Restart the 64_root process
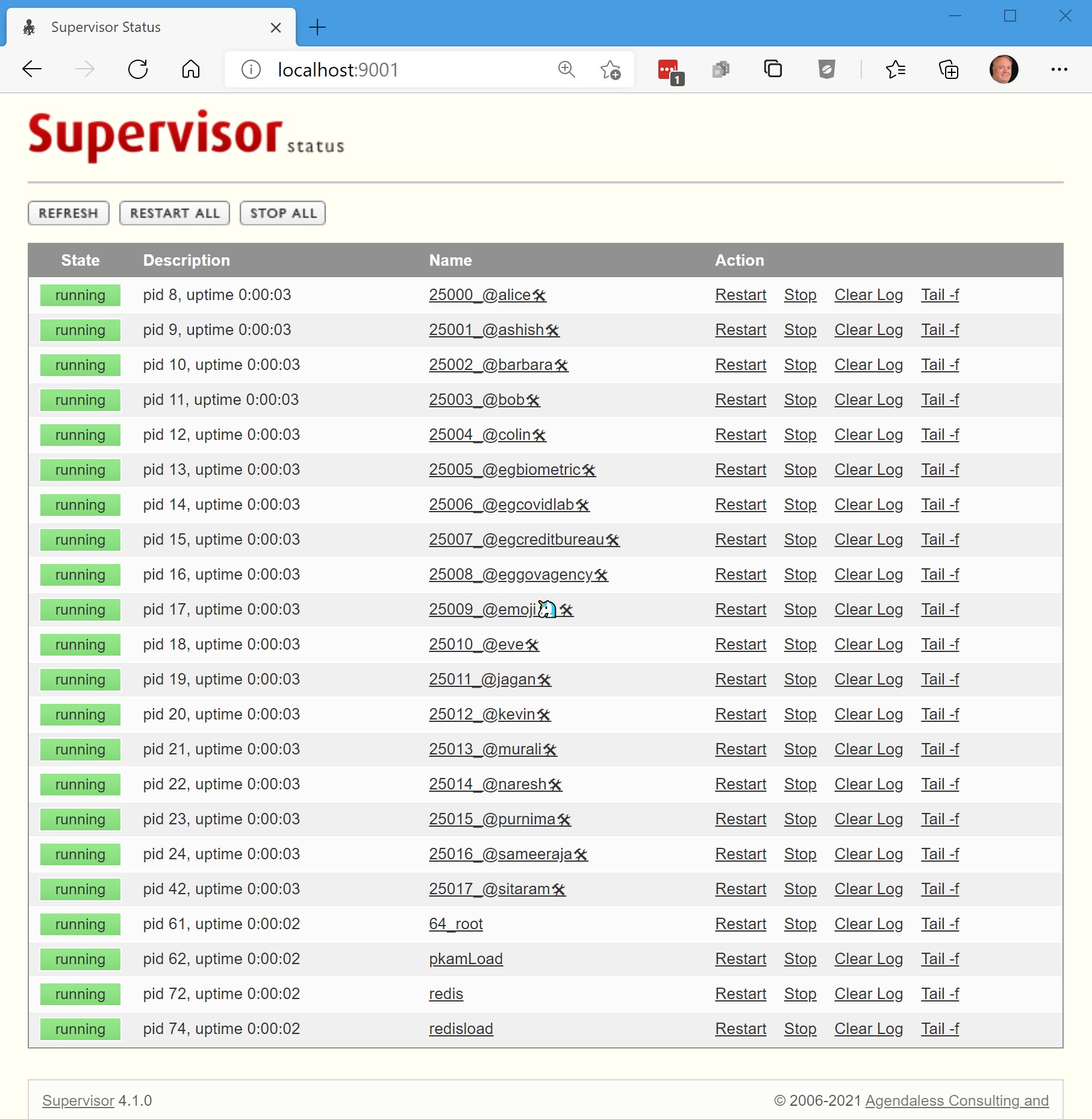This screenshot has height=1119, width=1092. tap(741, 924)
